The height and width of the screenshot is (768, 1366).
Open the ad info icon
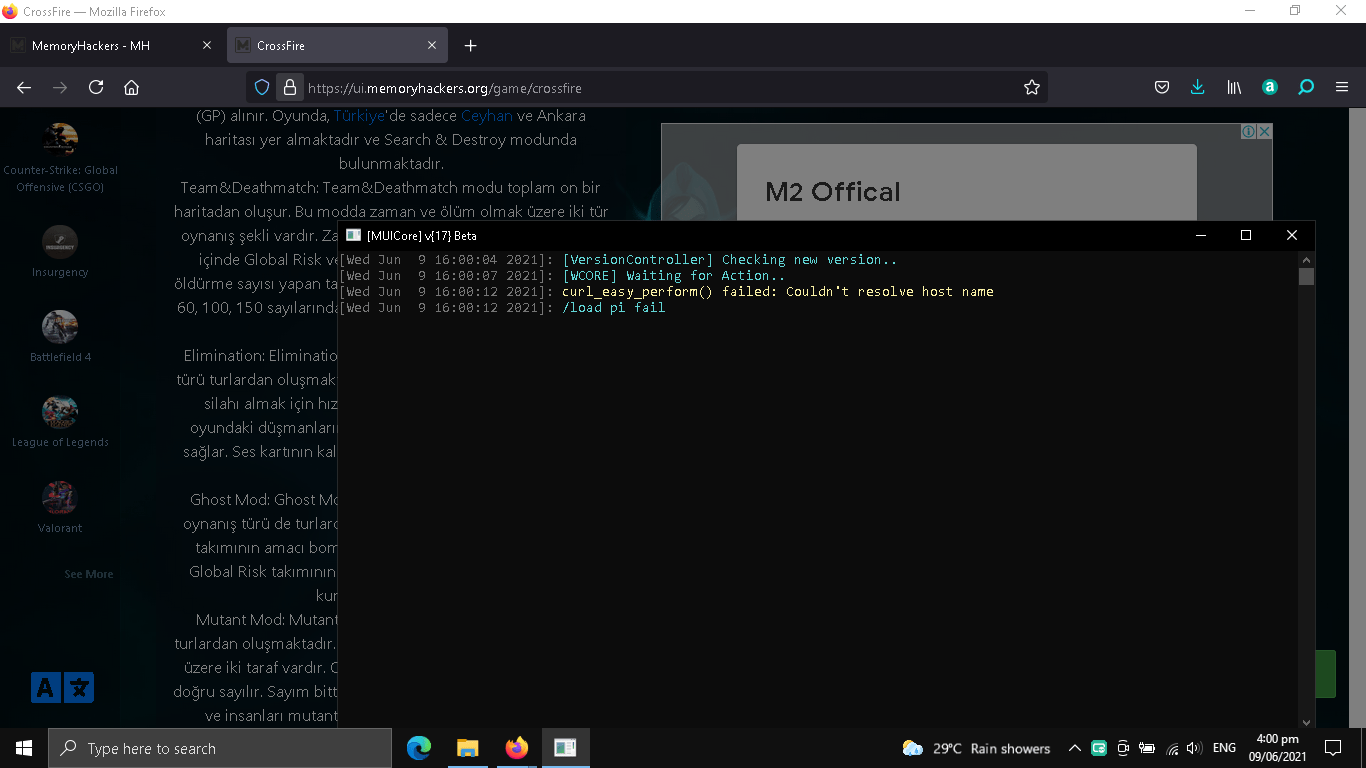point(1248,131)
